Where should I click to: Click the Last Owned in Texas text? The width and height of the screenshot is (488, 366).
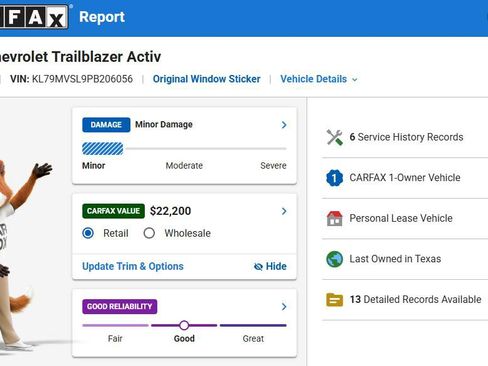395,259
